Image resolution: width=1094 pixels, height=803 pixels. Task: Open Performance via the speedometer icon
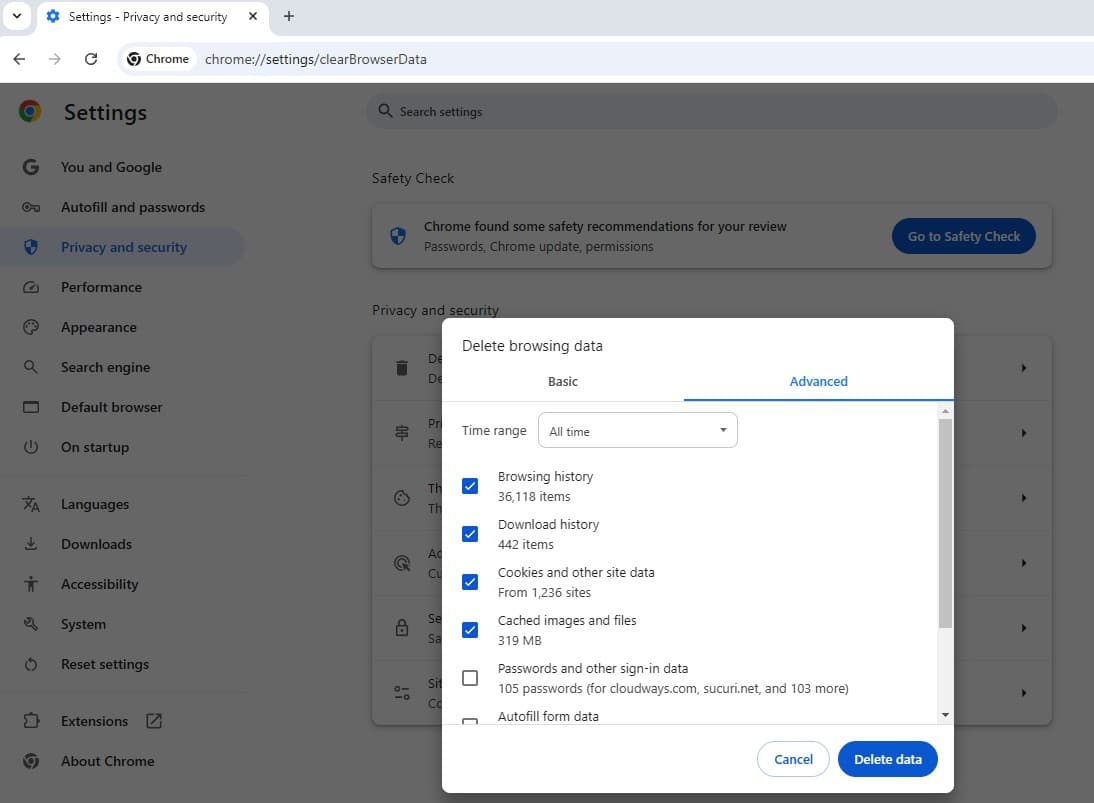tap(30, 287)
